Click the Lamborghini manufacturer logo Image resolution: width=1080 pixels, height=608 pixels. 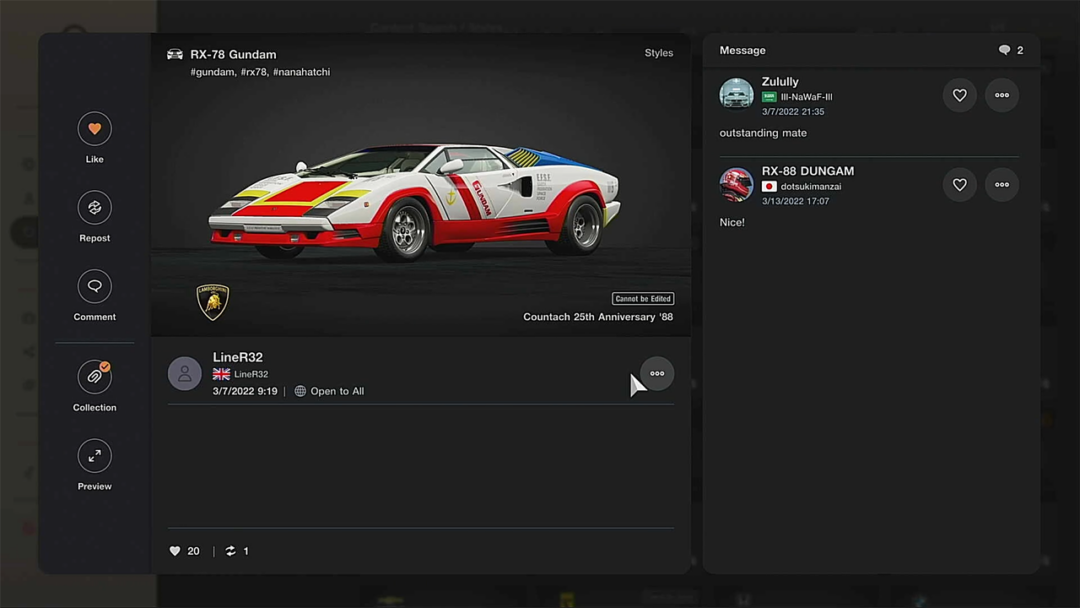(x=213, y=301)
